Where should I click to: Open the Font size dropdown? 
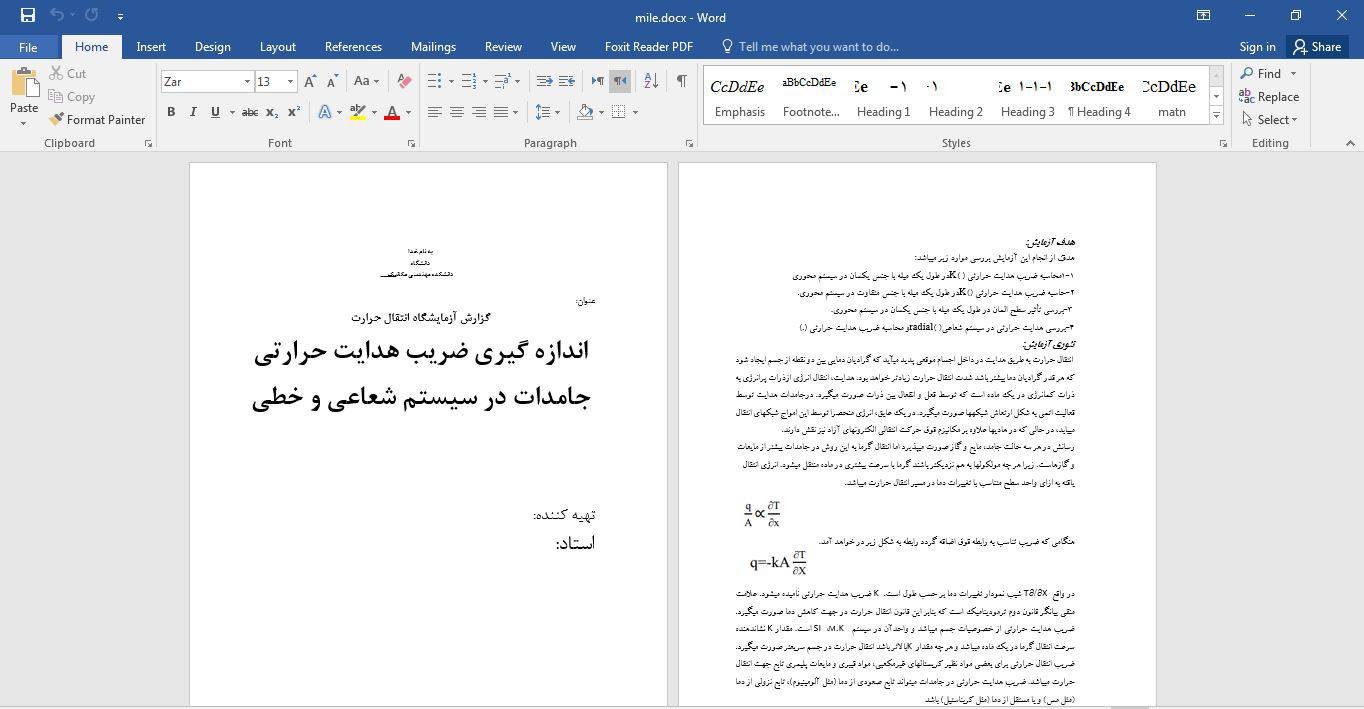pos(289,81)
